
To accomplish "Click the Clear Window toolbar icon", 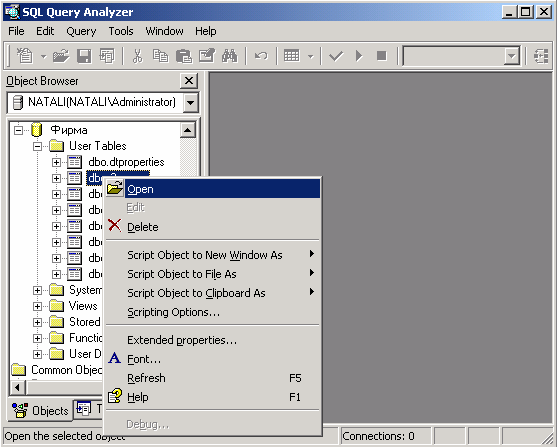I will click(x=207, y=56).
